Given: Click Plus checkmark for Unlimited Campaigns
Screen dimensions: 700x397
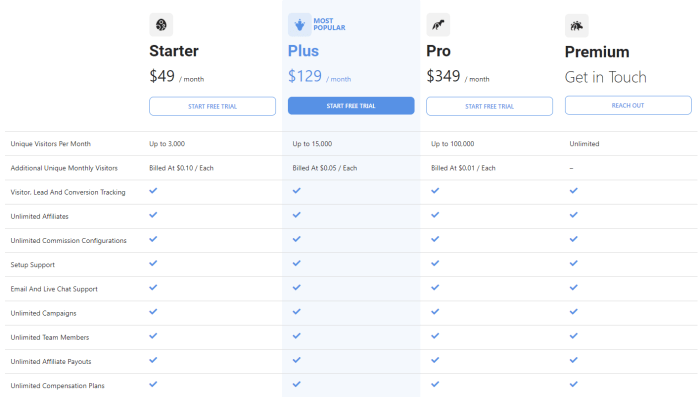Looking at the screenshot, I should point(296,311).
